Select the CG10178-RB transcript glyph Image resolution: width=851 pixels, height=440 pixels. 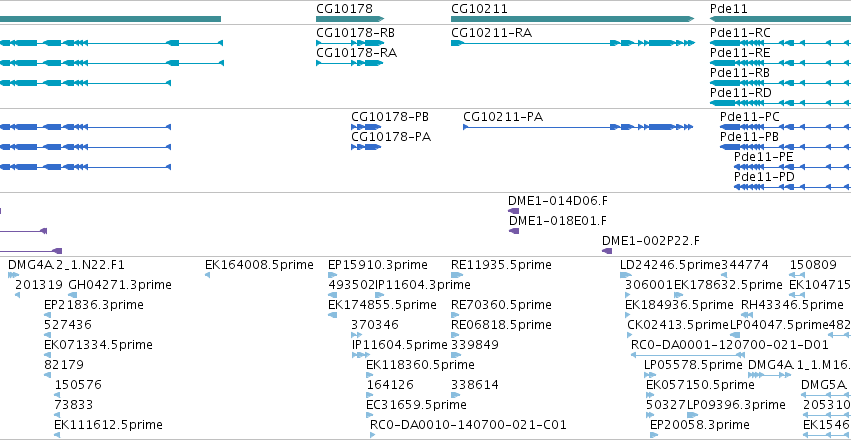[350, 43]
